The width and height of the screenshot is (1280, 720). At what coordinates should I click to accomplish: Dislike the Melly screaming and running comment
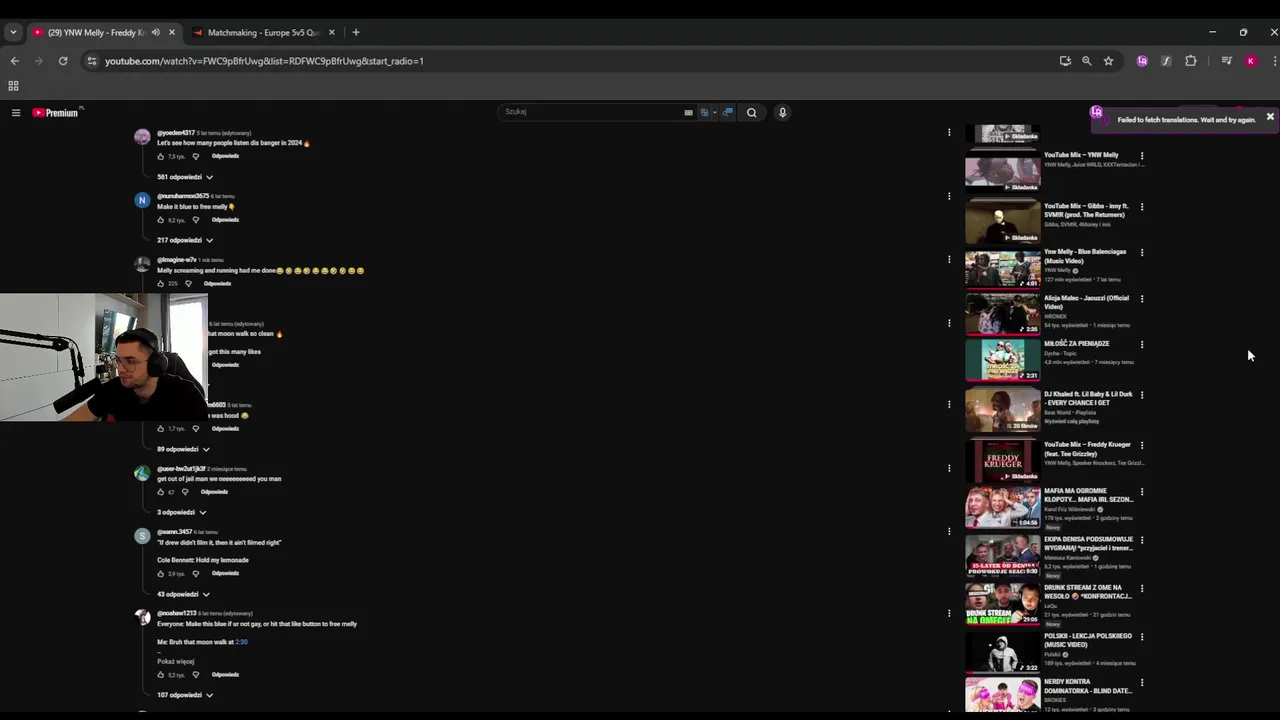click(188, 284)
